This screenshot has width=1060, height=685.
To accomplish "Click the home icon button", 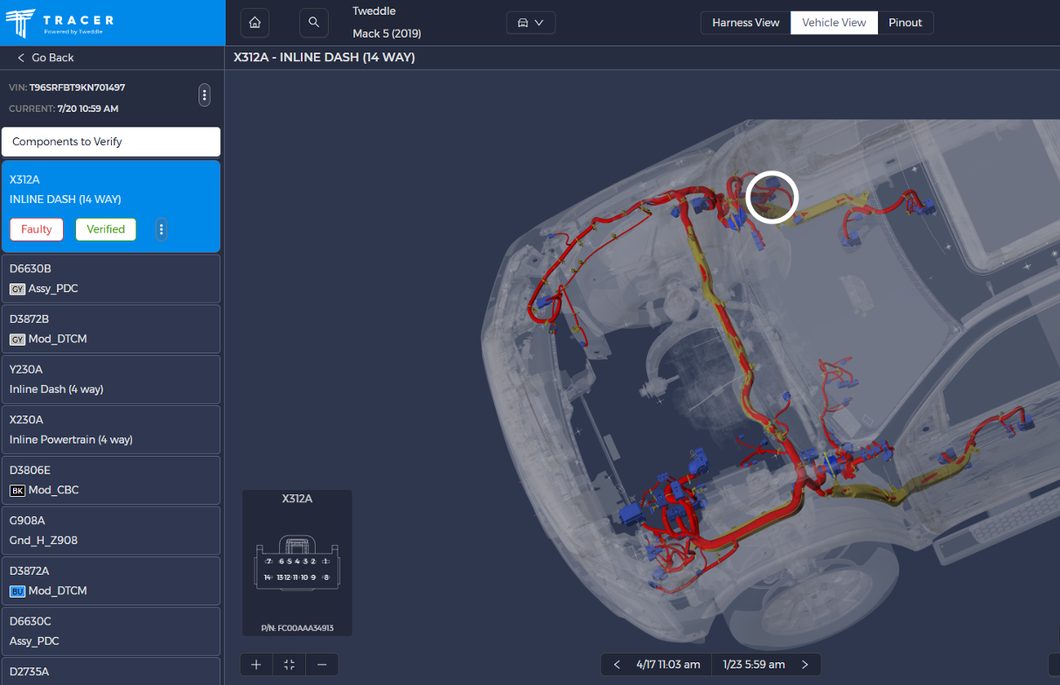I will 255,22.
